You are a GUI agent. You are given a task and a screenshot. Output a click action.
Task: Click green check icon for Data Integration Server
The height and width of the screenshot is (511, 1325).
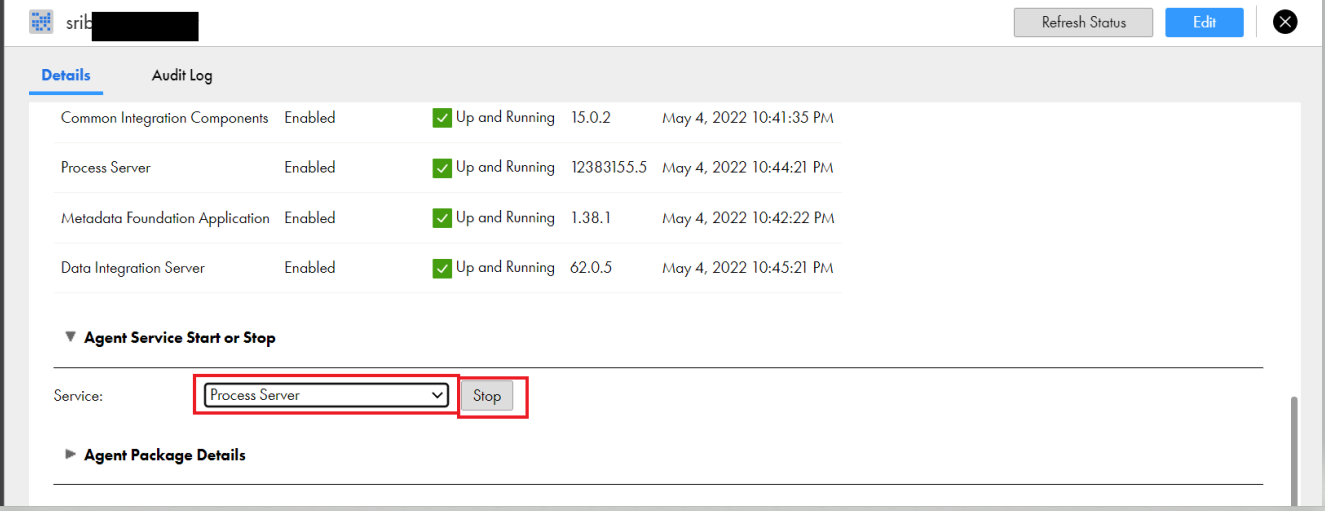[442, 268]
